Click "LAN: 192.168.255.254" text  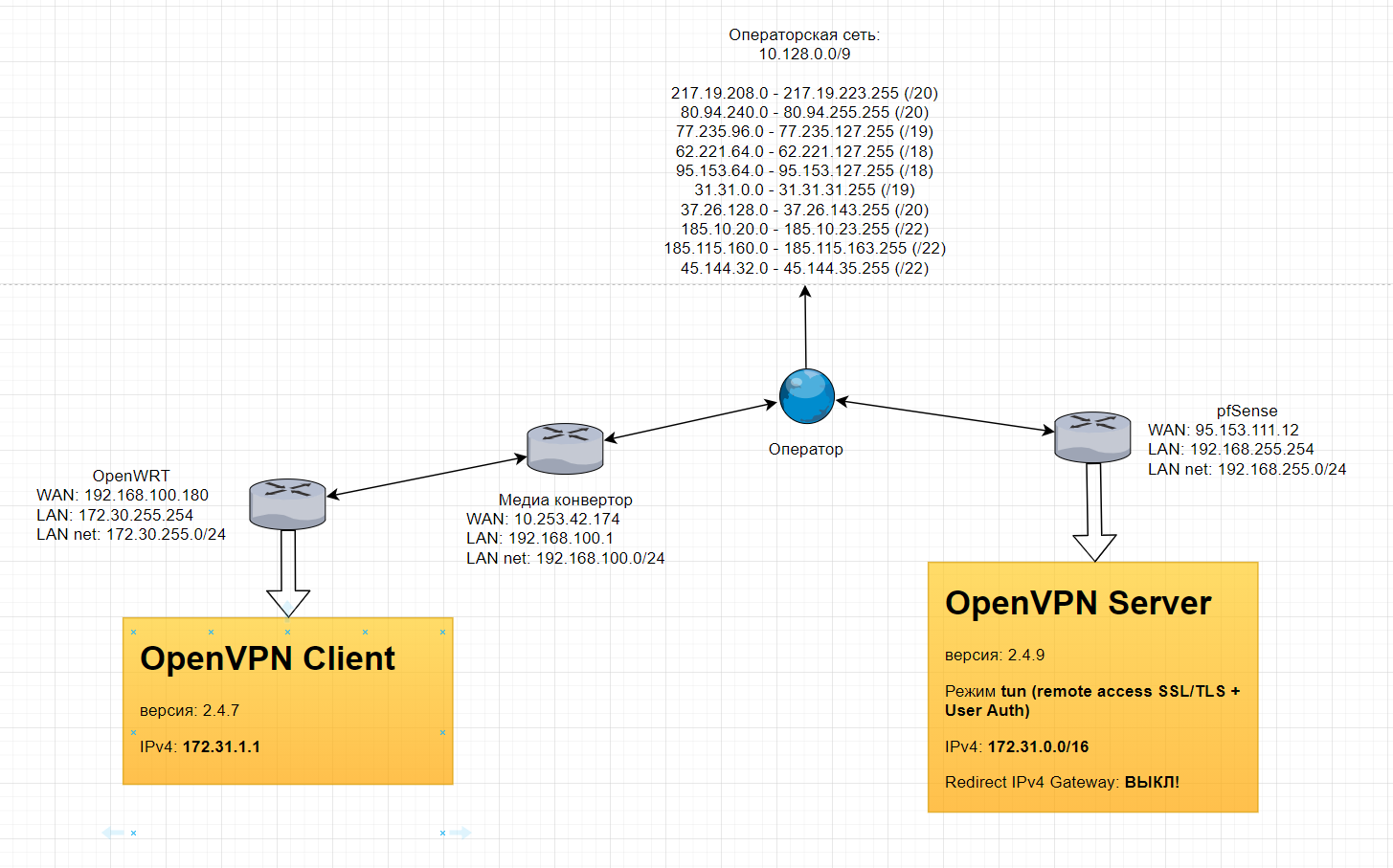(1231, 449)
